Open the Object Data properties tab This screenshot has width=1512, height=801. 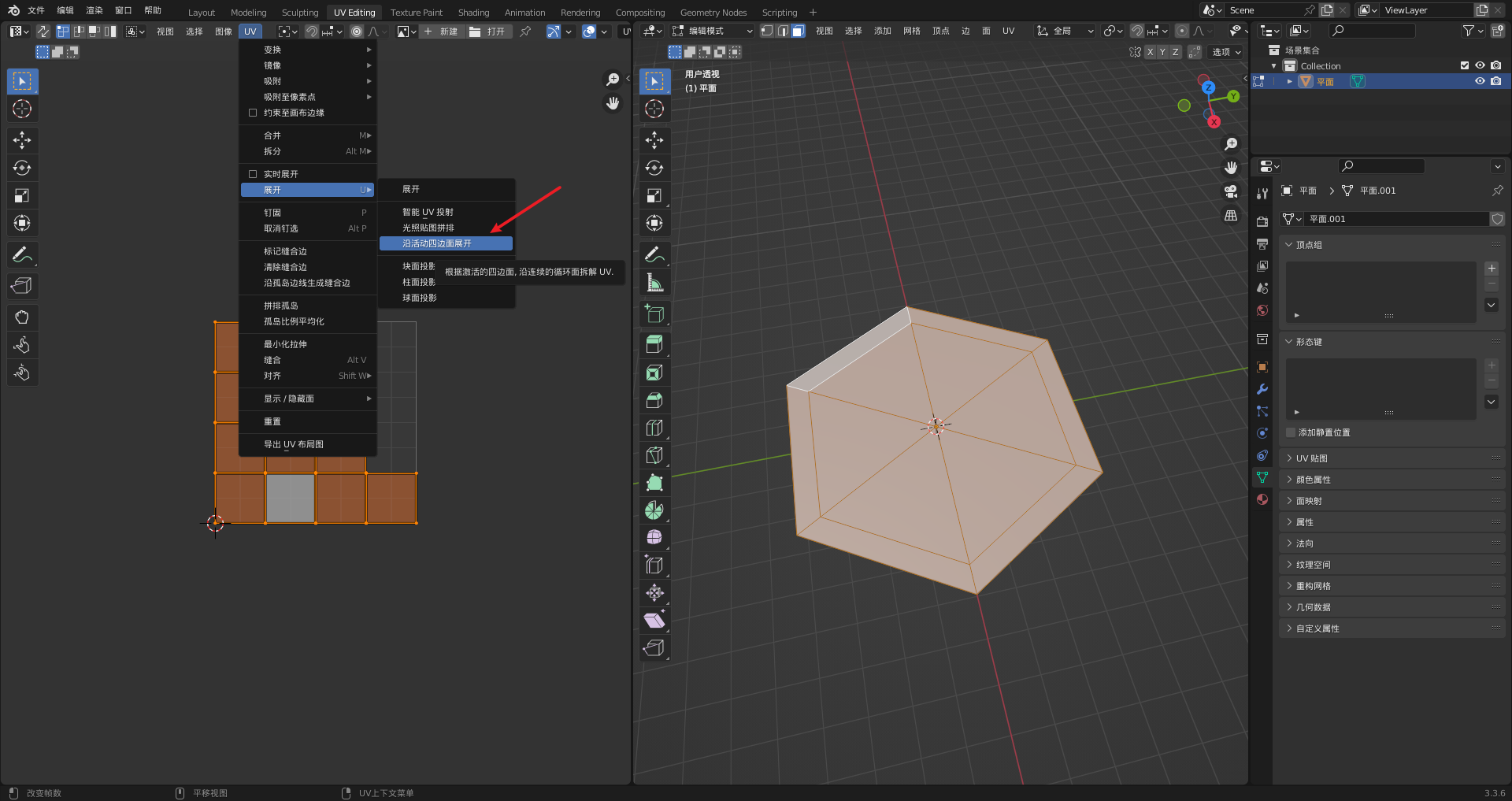pyautogui.click(x=1262, y=477)
